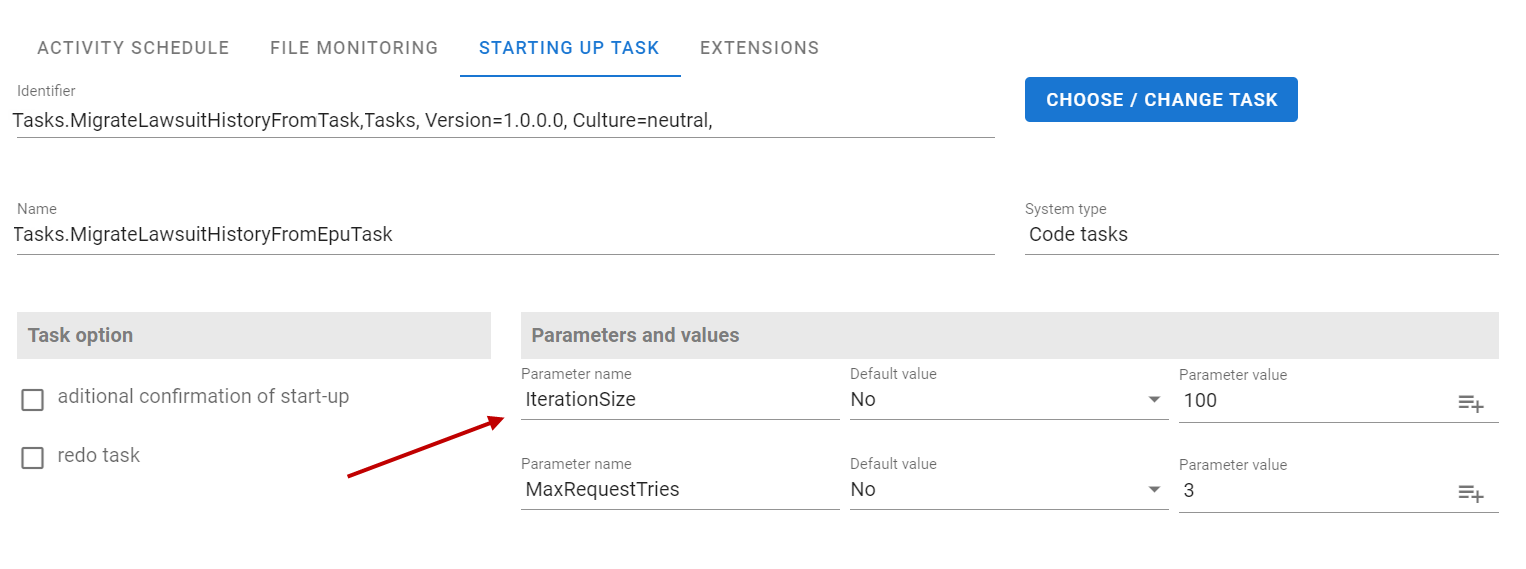The image size is (1526, 569).
Task: Click the add-list icon beside IterationSize value
Action: [1470, 403]
